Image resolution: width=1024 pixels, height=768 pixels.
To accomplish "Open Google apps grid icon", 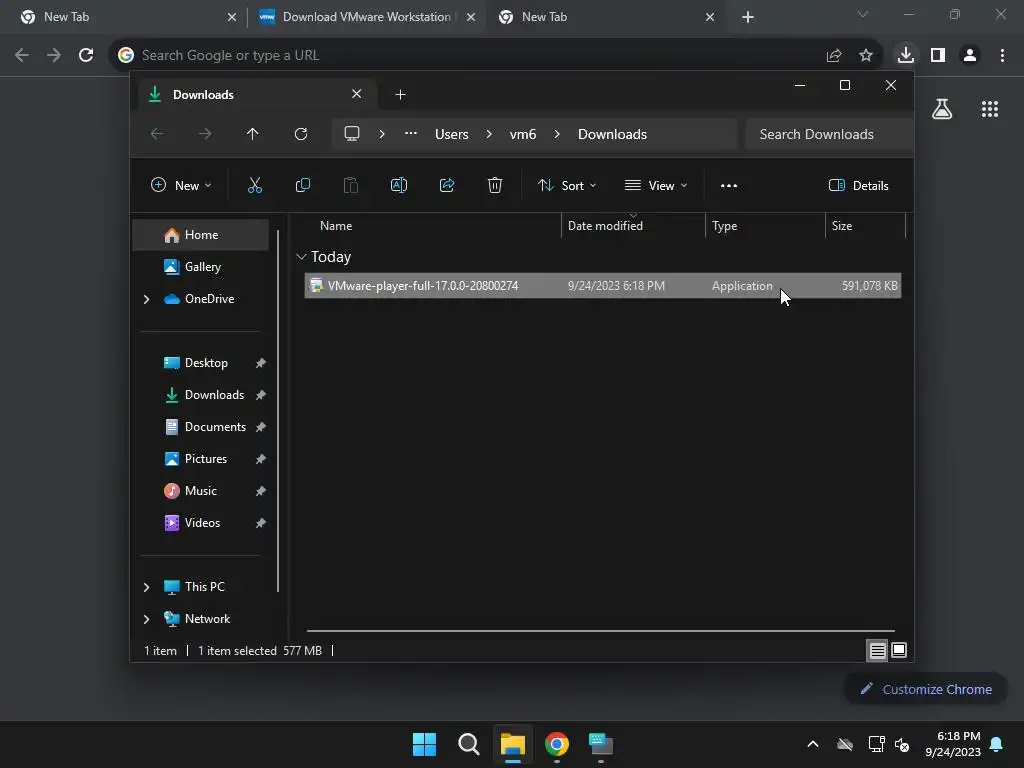I will (990, 109).
